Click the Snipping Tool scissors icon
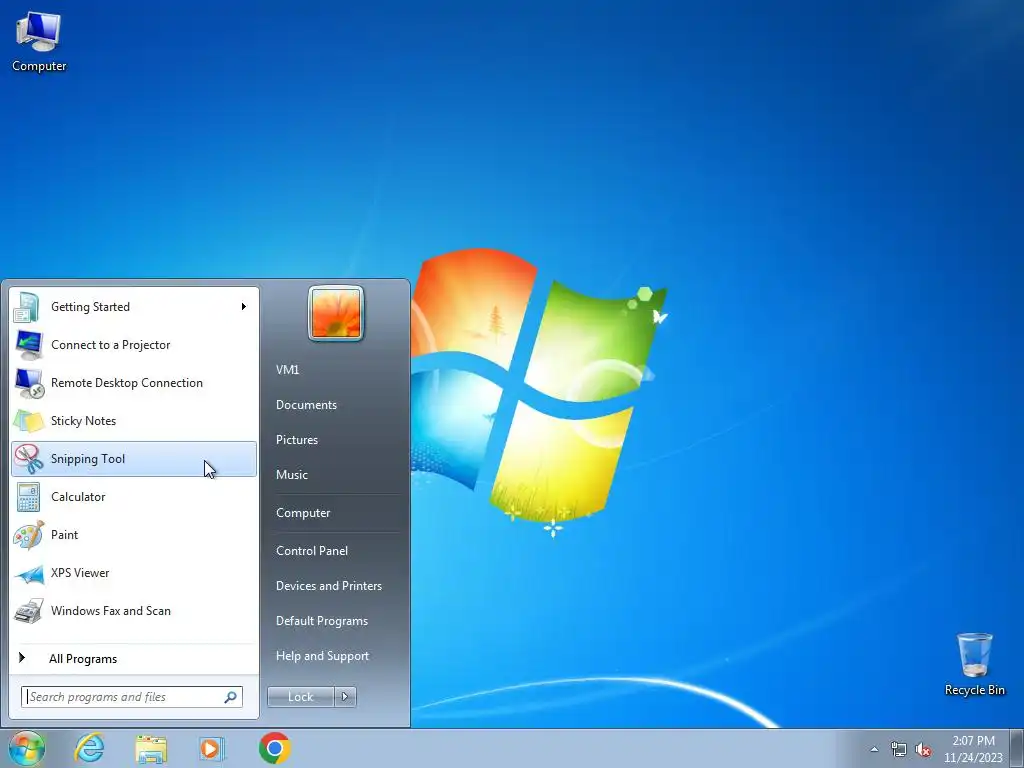The height and width of the screenshot is (768, 1024). click(x=28, y=459)
